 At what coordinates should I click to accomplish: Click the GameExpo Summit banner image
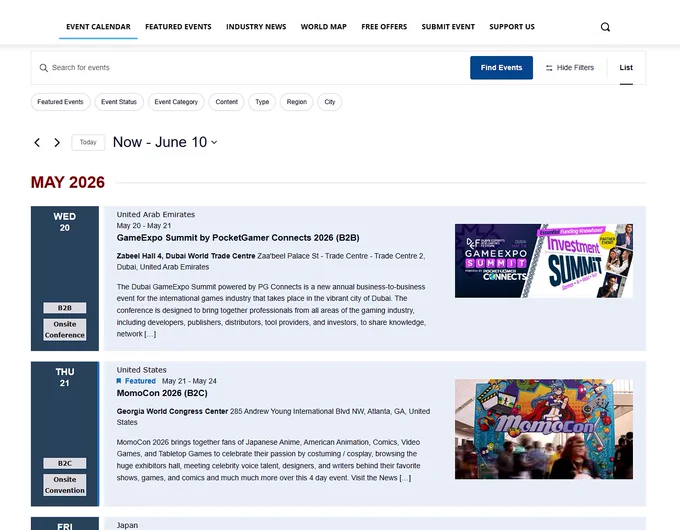click(544, 261)
